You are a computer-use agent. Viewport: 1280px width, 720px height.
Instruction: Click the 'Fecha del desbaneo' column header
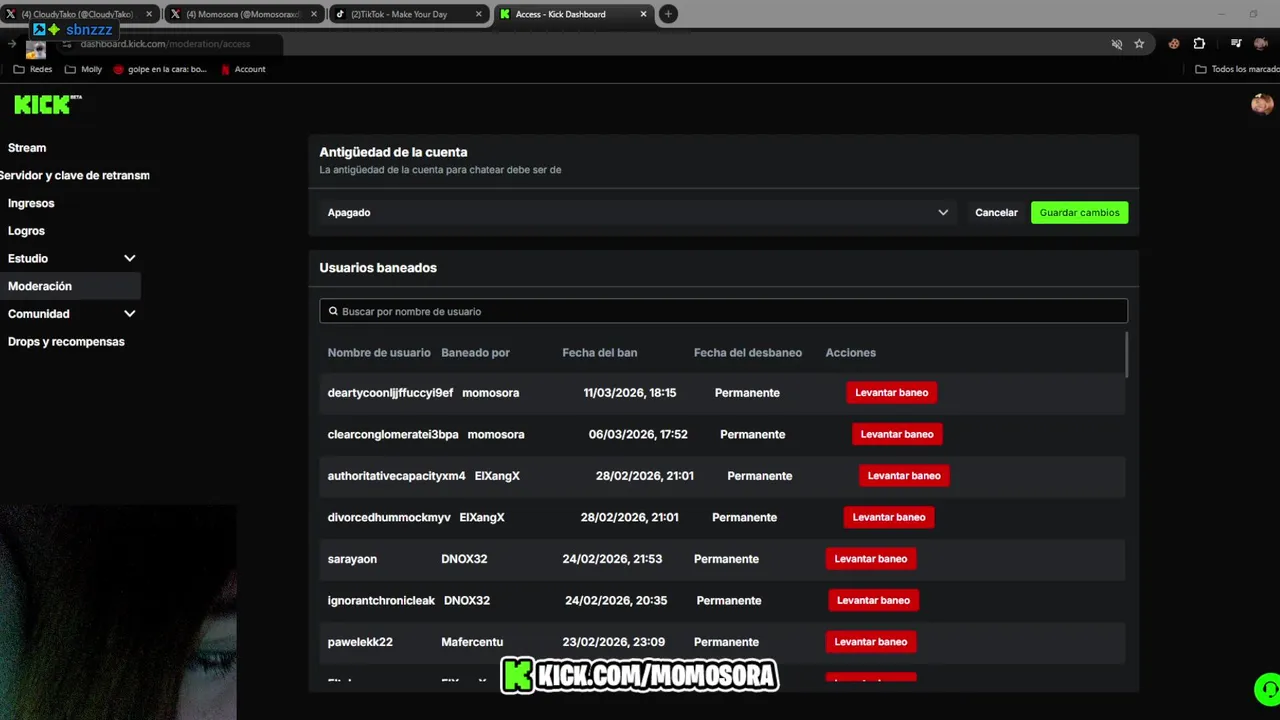click(748, 353)
